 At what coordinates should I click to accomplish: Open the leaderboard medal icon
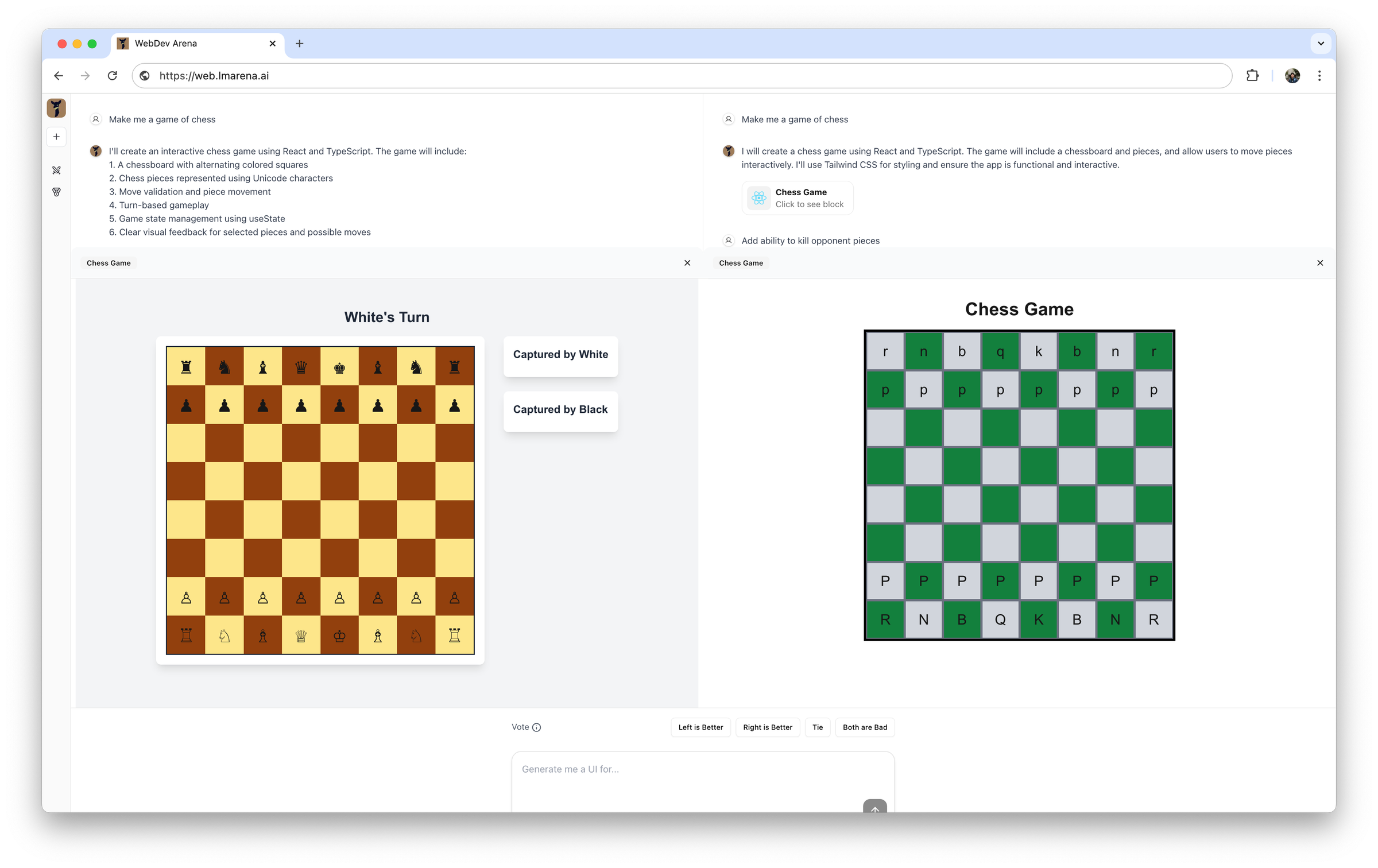[x=56, y=192]
